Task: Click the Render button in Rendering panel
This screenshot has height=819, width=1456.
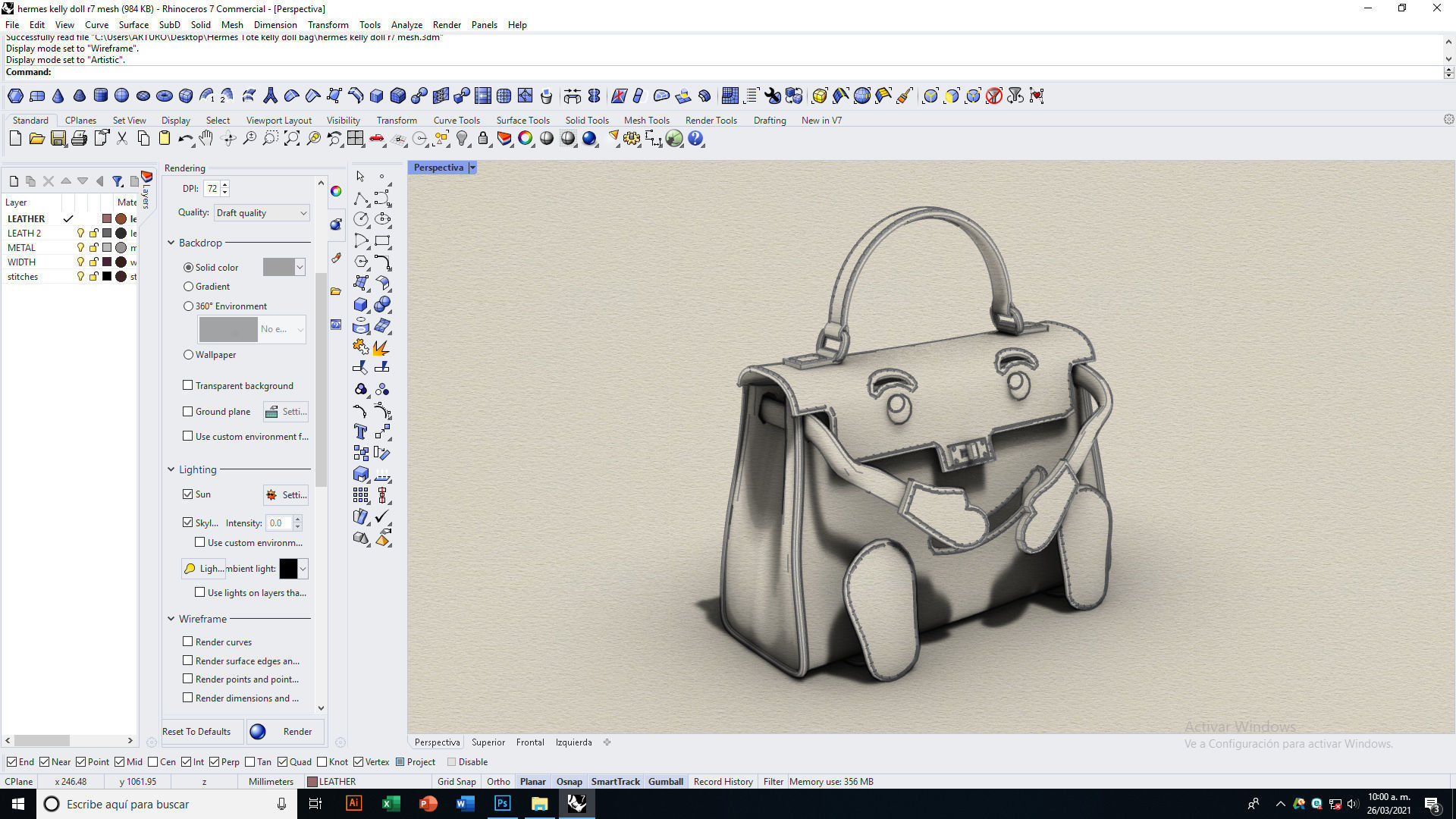Action: click(286, 732)
